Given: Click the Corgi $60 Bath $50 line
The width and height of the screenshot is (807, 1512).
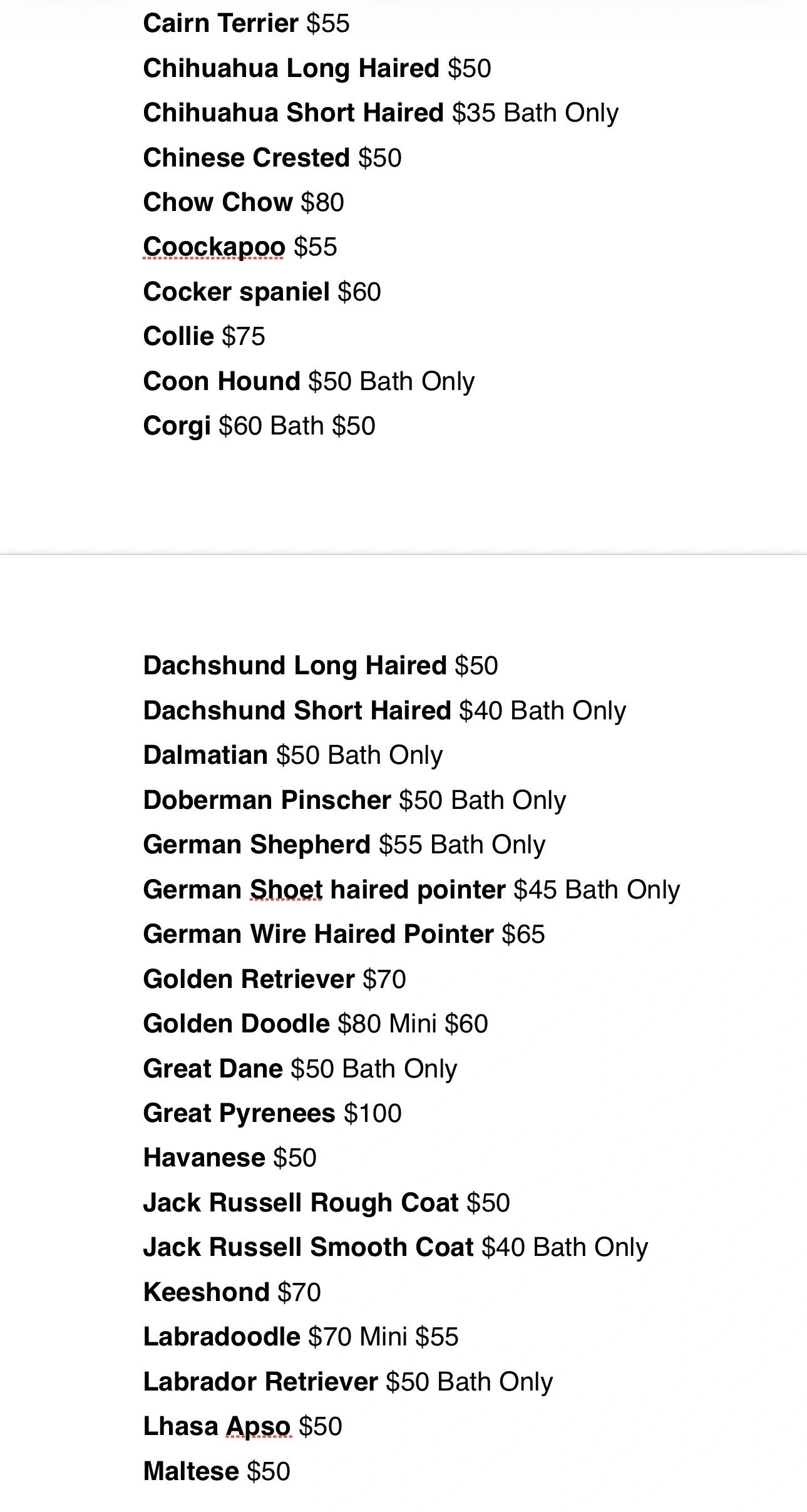Looking at the screenshot, I should tap(259, 426).
